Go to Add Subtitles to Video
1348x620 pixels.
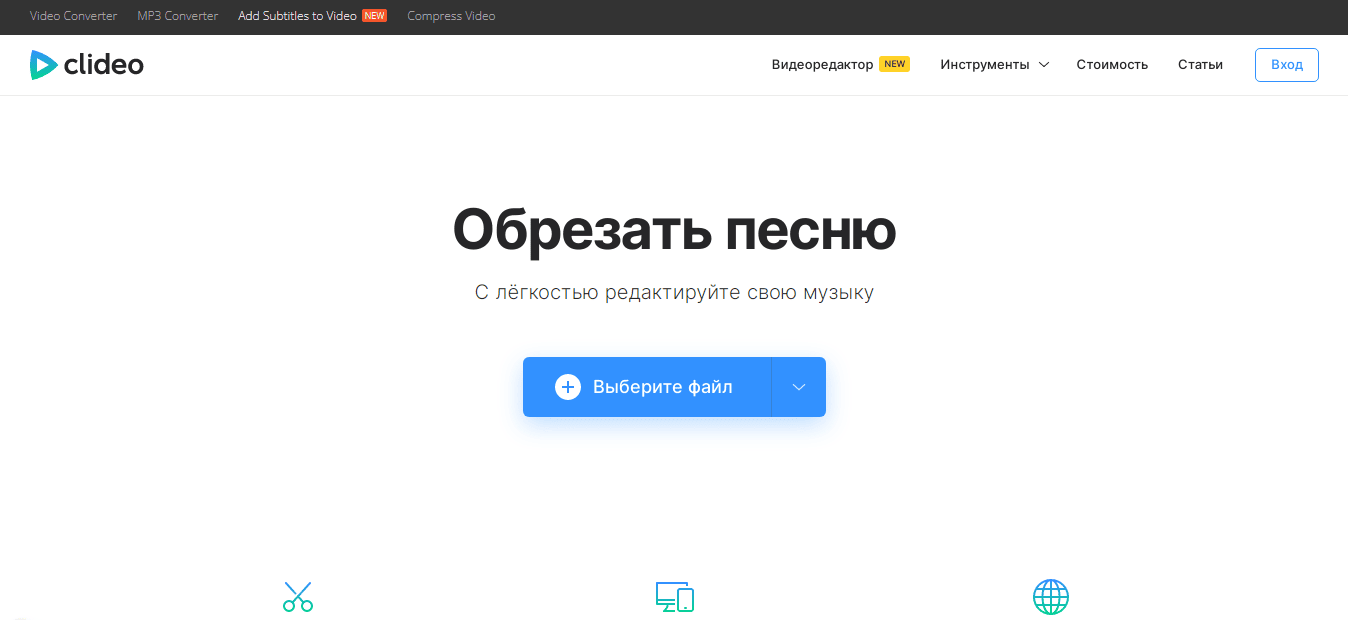295,15
